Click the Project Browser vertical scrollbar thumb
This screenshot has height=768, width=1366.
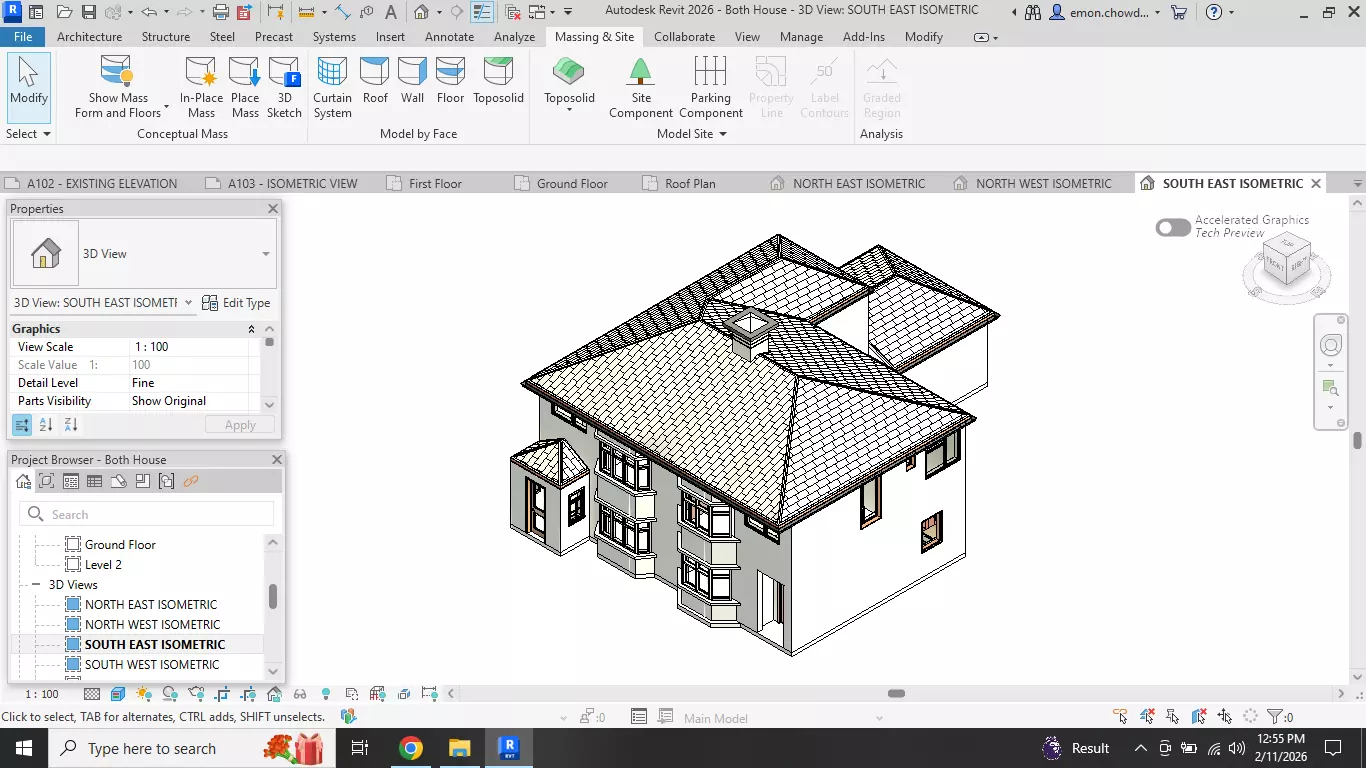click(x=273, y=597)
